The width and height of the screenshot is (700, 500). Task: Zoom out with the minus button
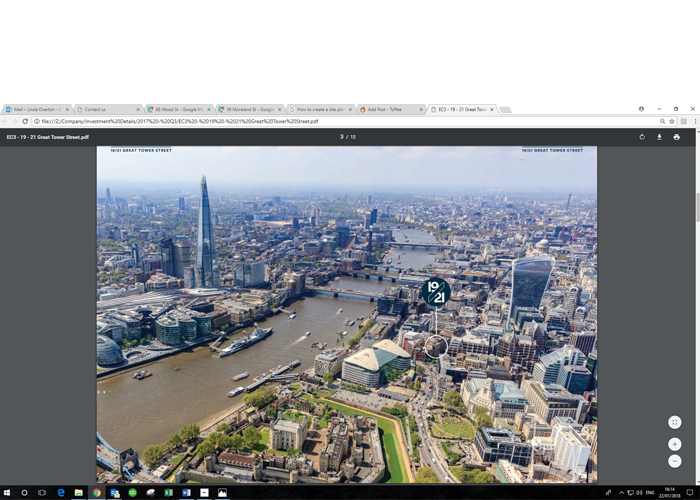click(675, 461)
